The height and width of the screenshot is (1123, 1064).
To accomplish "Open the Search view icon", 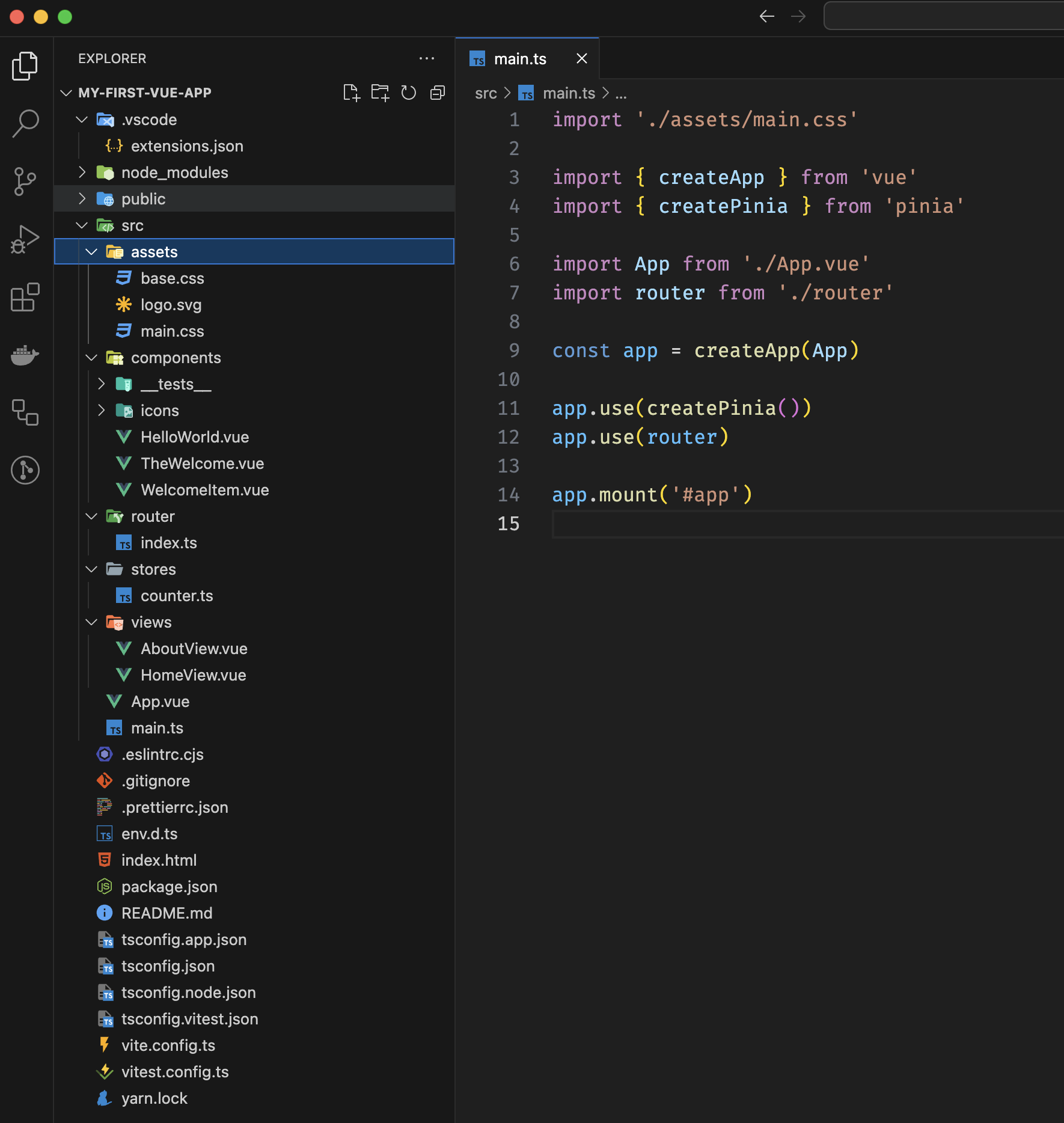I will tap(25, 123).
